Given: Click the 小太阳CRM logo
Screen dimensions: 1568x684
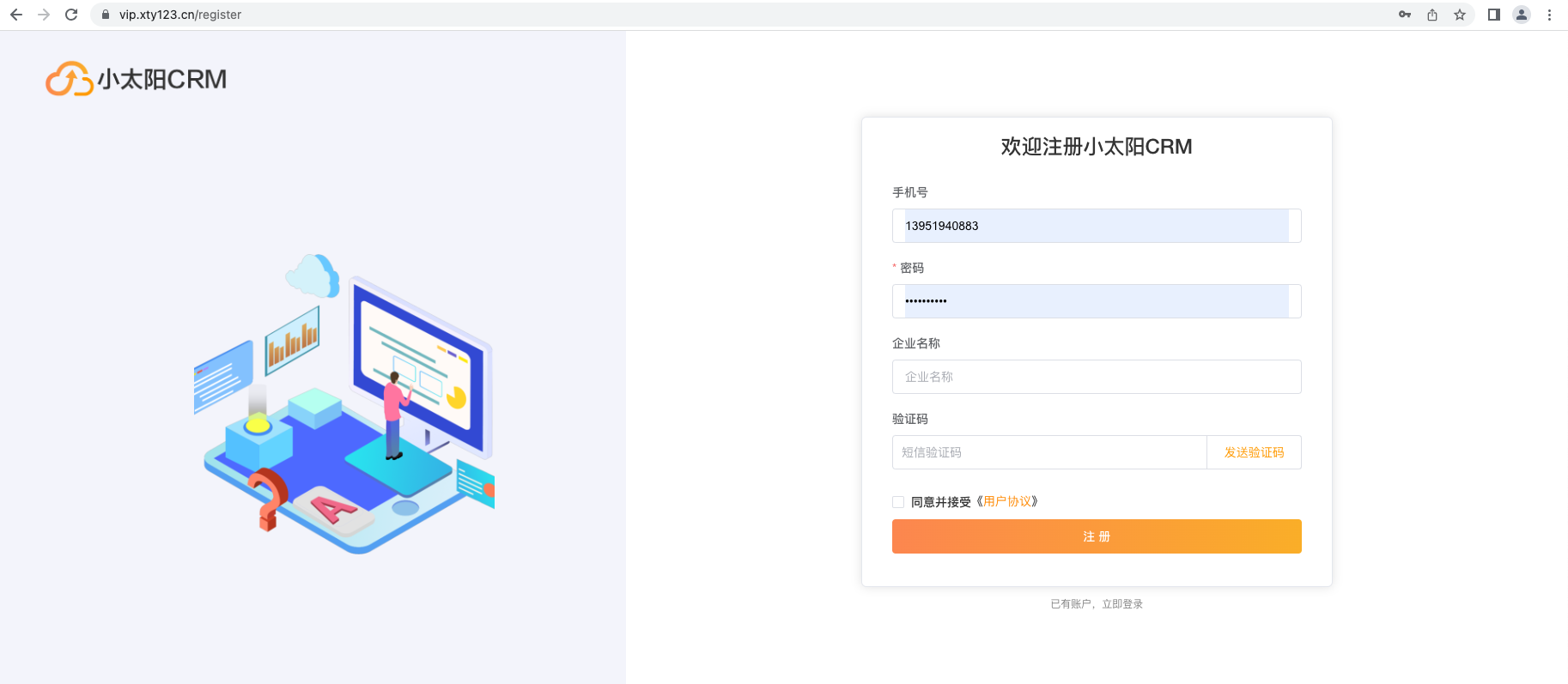Looking at the screenshot, I should tap(137, 79).
